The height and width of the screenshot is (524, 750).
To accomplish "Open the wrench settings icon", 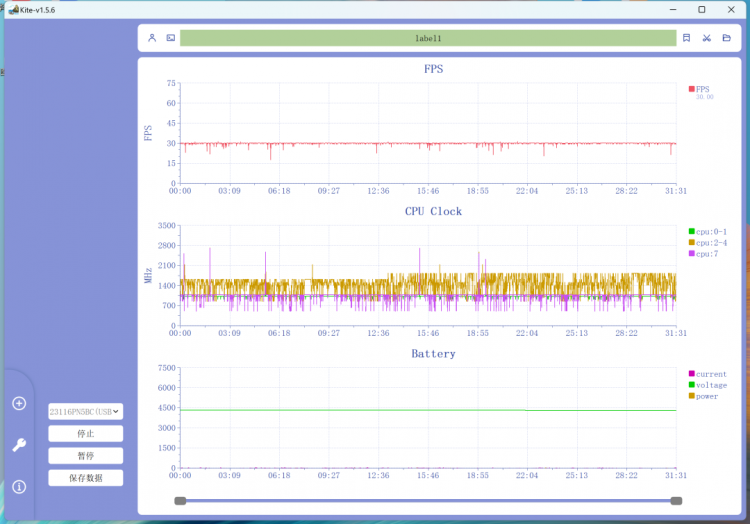I will pyautogui.click(x=19, y=445).
